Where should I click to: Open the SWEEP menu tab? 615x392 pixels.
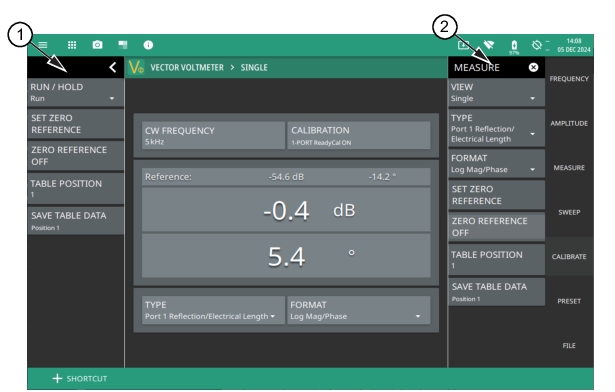[x=569, y=212]
